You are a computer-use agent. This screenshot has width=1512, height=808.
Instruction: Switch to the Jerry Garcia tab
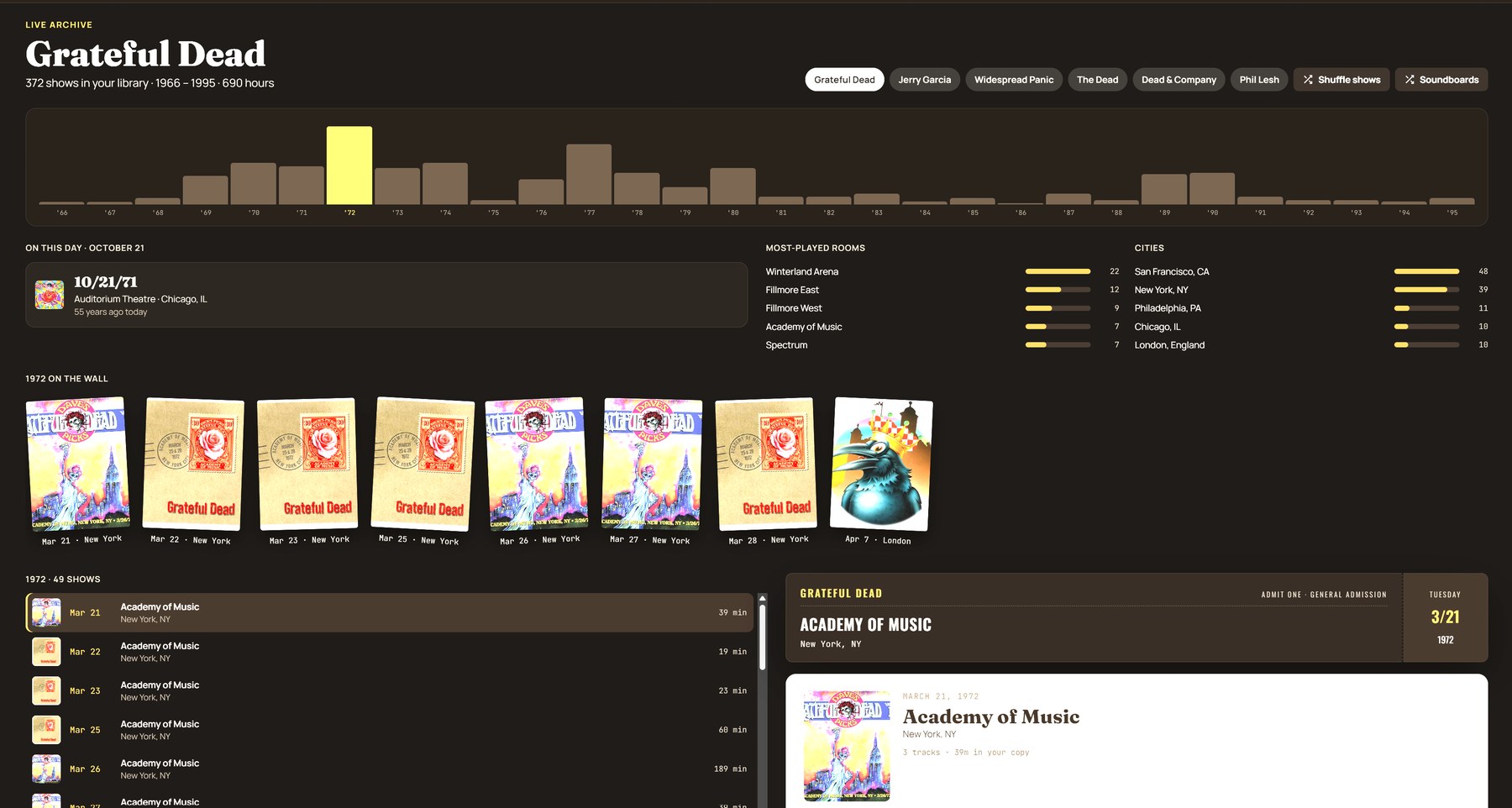coord(924,80)
